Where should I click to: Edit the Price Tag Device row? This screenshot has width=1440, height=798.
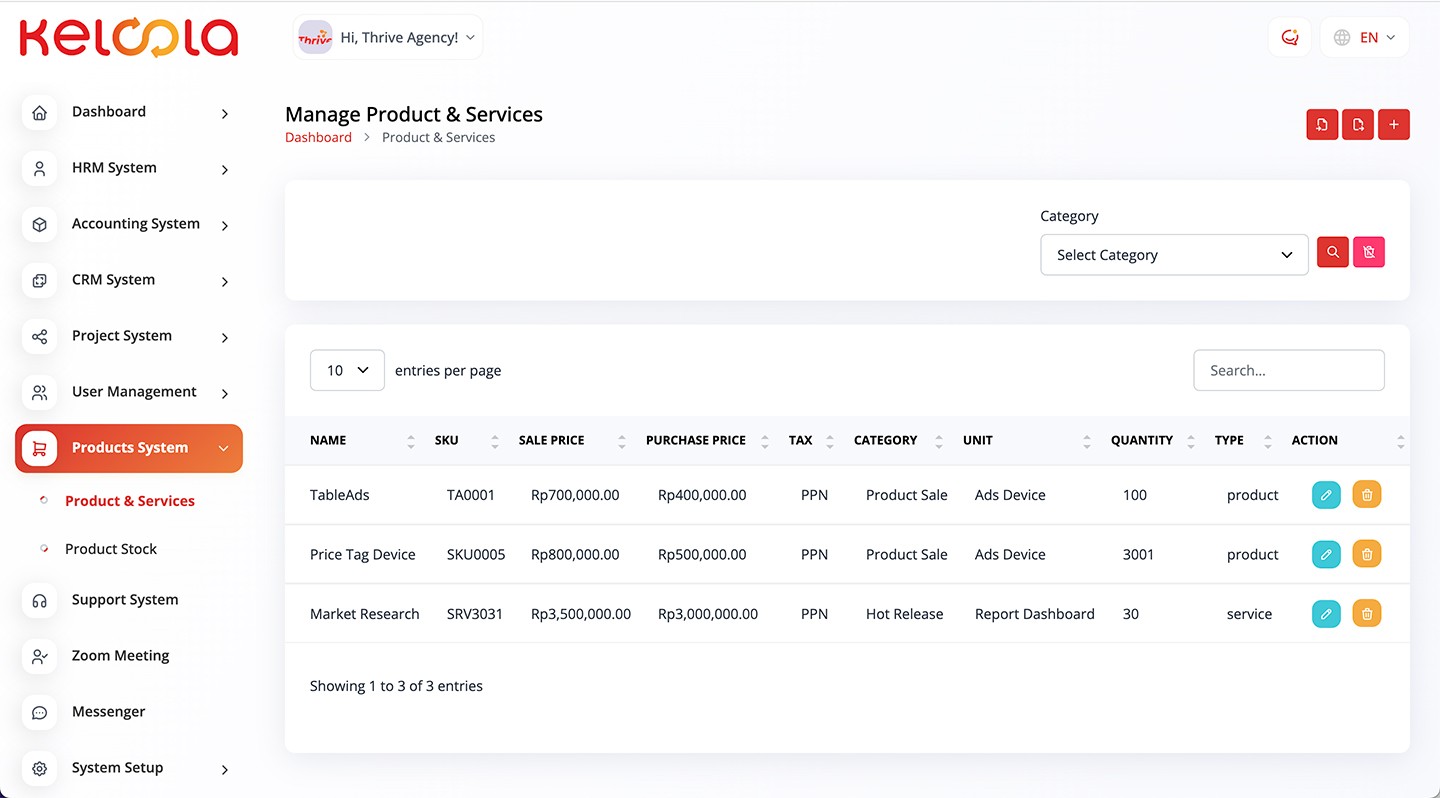tap(1326, 554)
